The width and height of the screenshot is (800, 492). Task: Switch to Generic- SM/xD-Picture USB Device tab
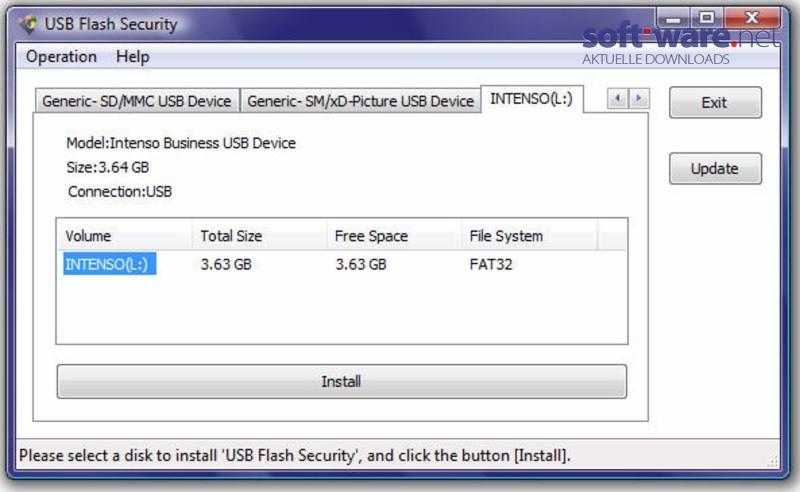360,101
